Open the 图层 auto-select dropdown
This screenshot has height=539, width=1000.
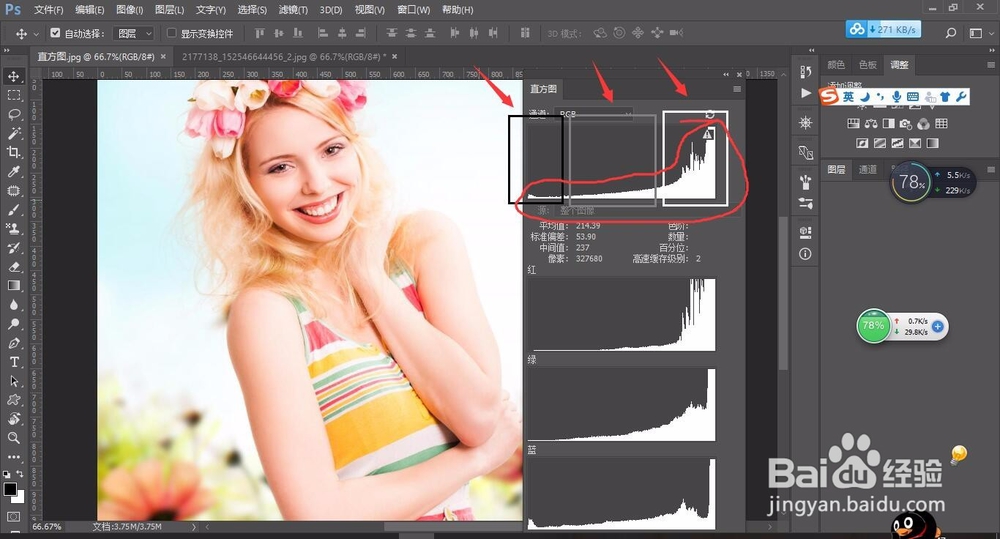pyautogui.click(x=133, y=33)
